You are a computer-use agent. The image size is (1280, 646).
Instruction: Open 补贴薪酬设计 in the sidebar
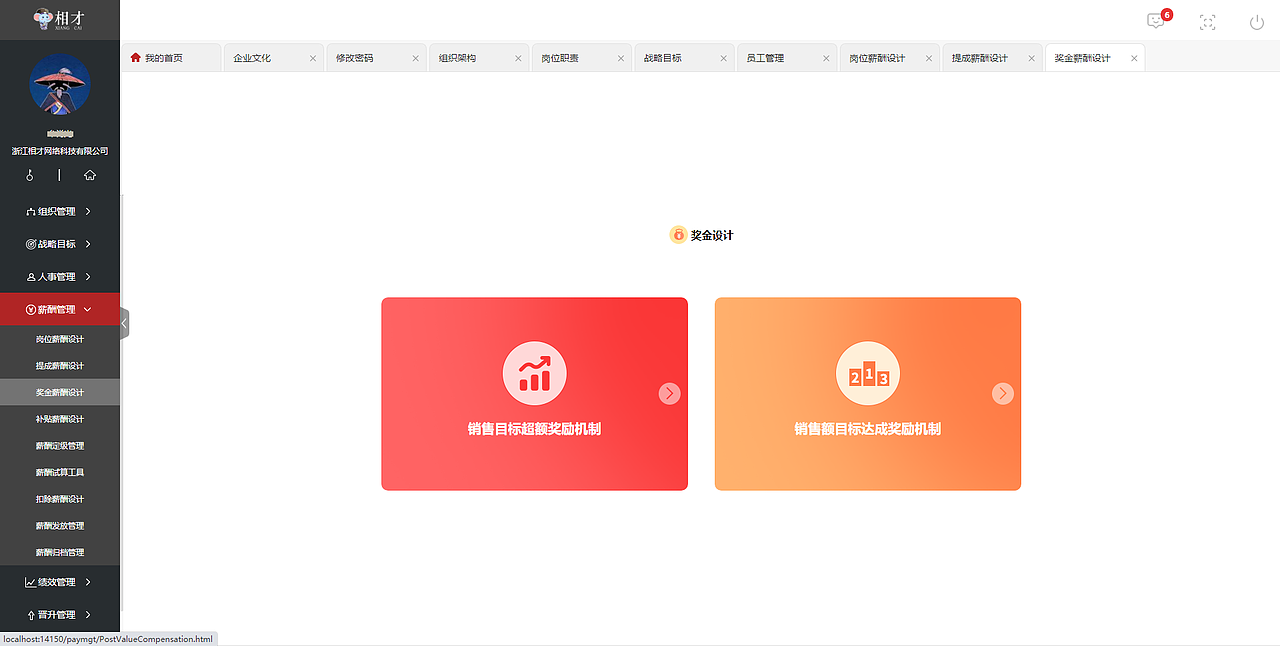click(x=60, y=419)
